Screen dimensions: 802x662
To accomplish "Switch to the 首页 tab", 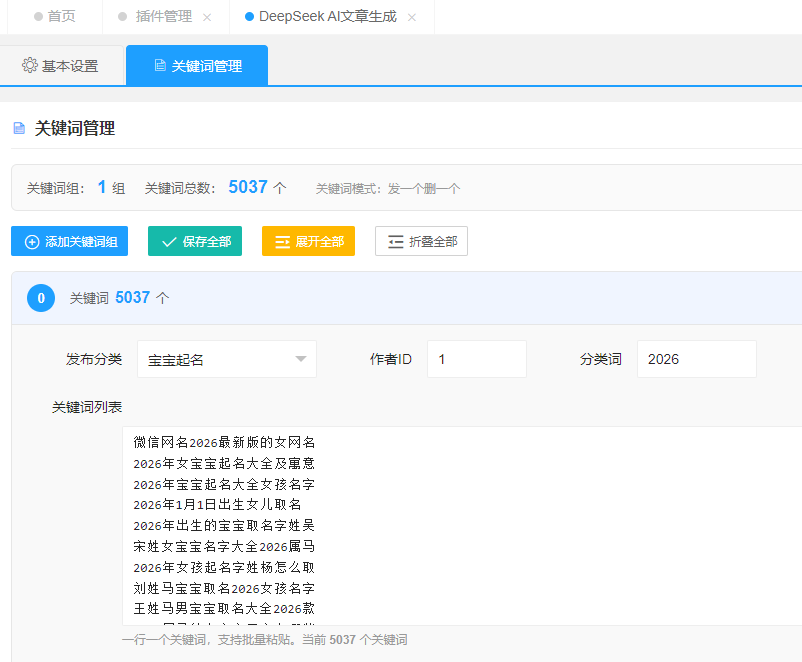I will pyautogui.click(x=61, y=17).
